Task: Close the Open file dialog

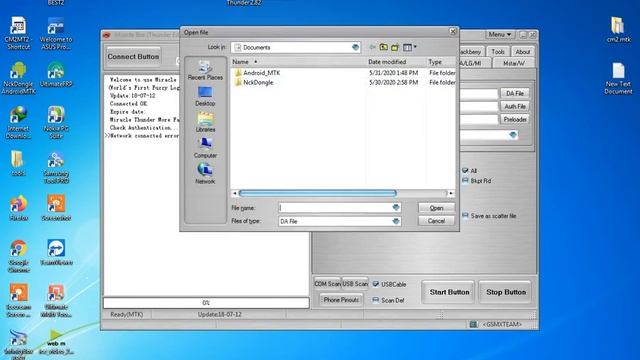Action: (x=453, y=32)
